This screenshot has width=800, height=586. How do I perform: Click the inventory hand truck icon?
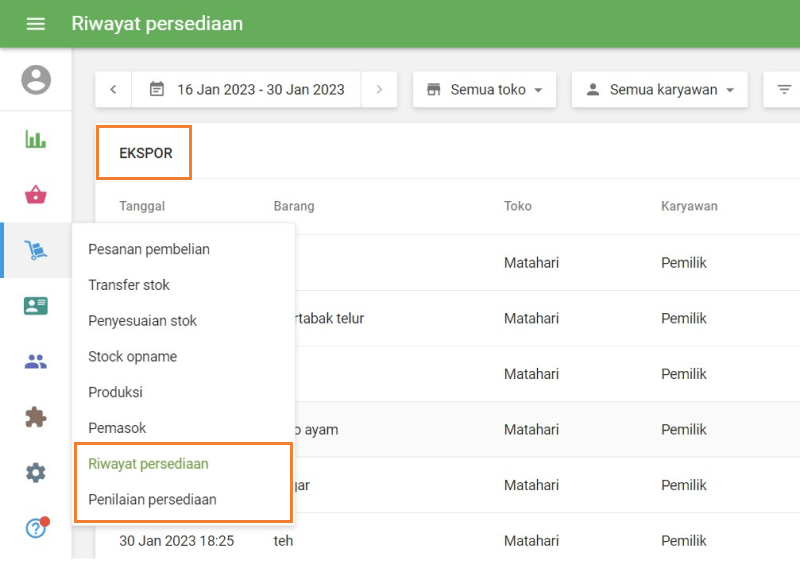click(x=36, y=251)
